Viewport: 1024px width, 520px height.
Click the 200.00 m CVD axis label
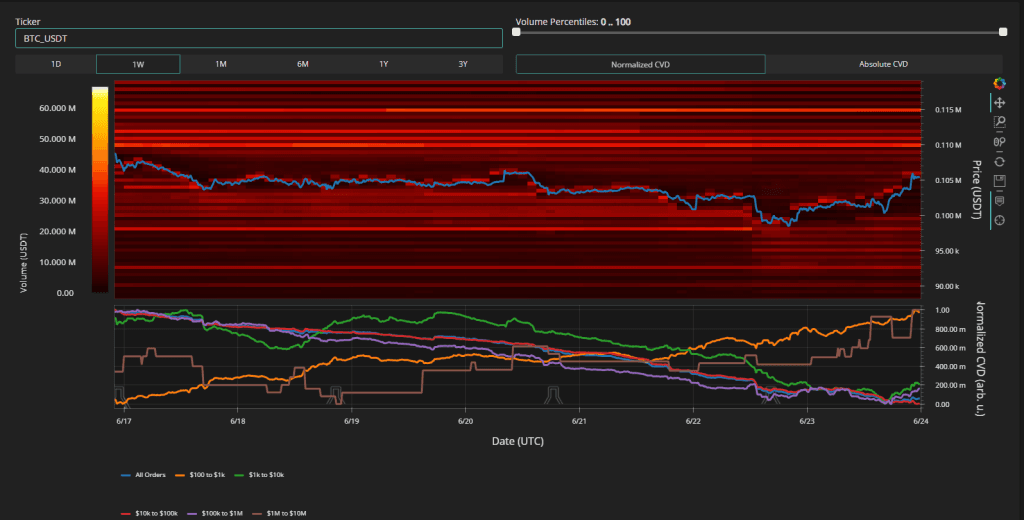950,385
